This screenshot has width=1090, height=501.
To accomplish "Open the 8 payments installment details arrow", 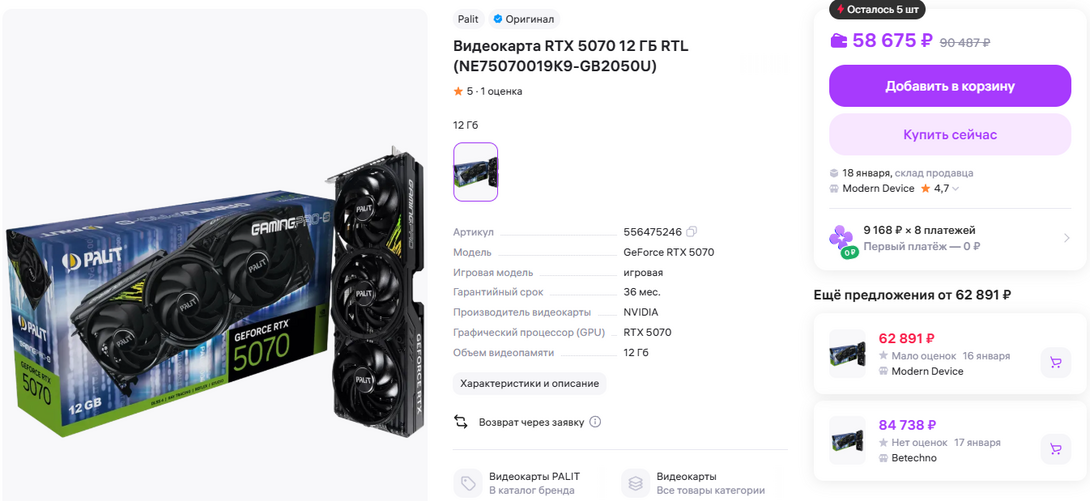I will [1066, 238].
